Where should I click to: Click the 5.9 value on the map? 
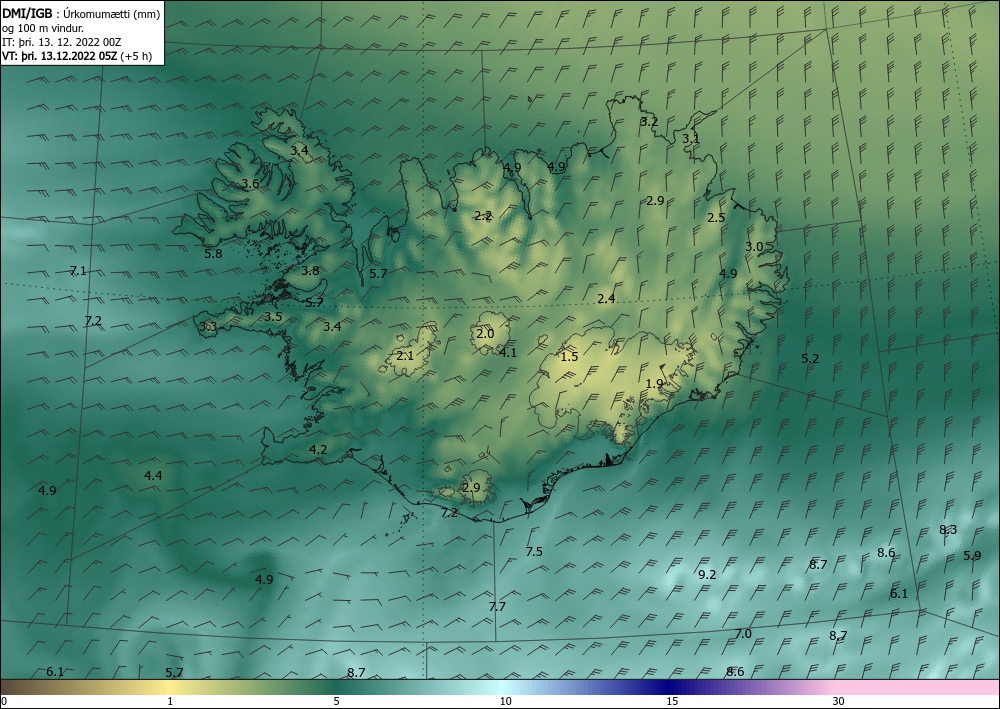click(x=972, y=556)
